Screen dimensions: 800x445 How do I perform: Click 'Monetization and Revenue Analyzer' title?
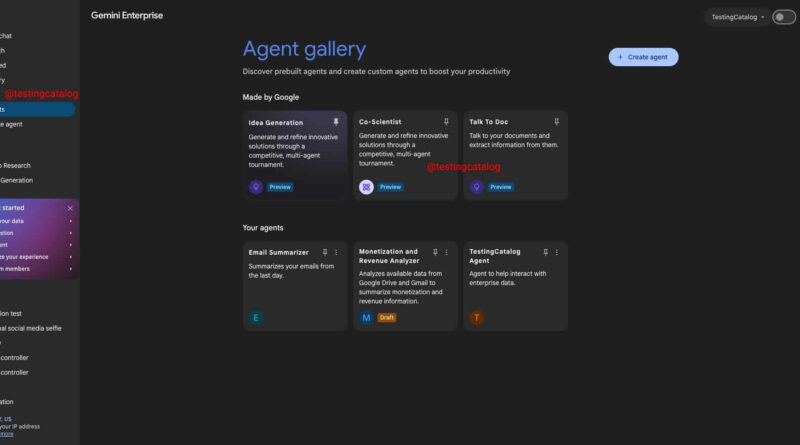click(x=389, y=256)
